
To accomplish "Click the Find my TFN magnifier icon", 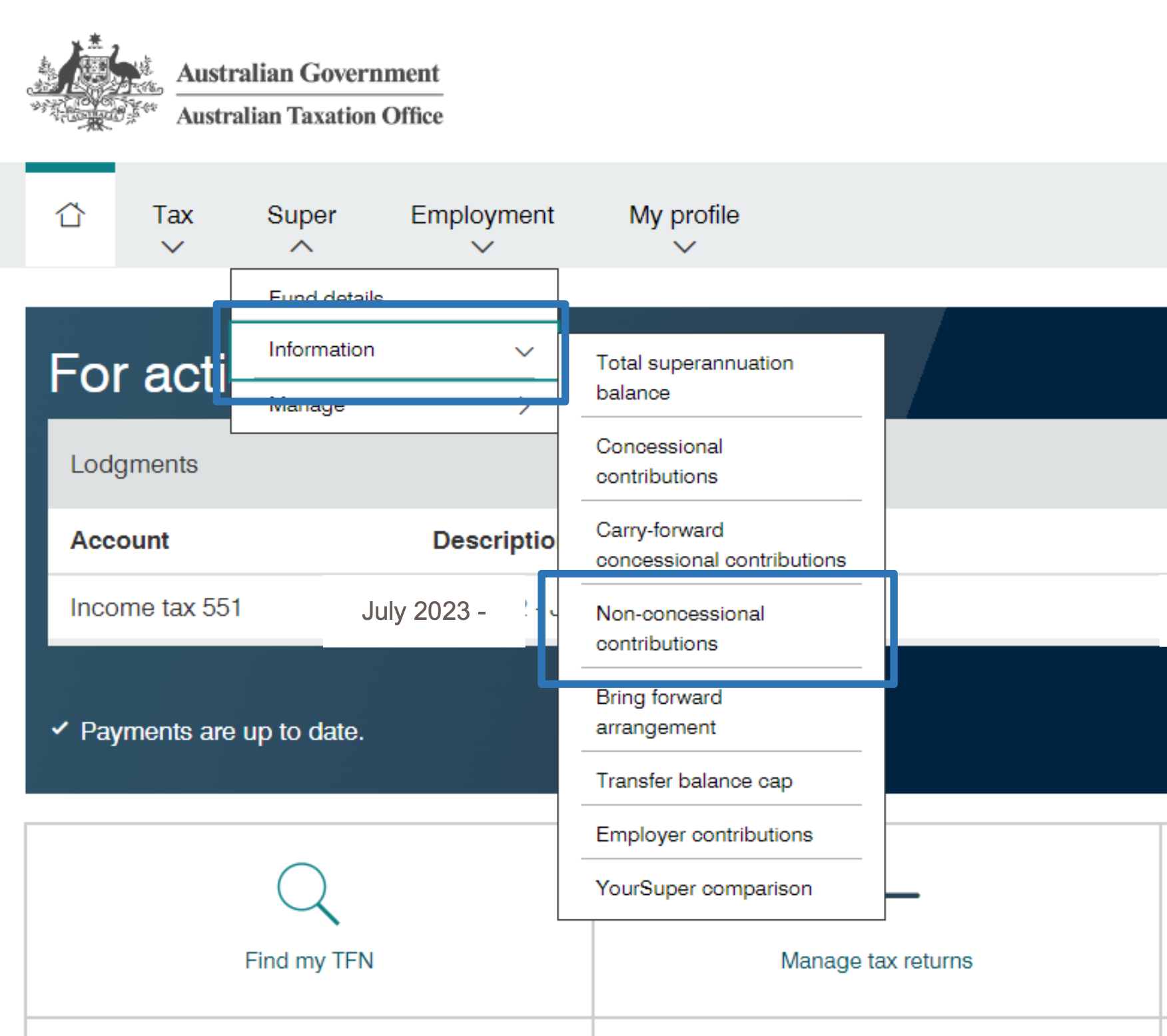I will point(308,894).
